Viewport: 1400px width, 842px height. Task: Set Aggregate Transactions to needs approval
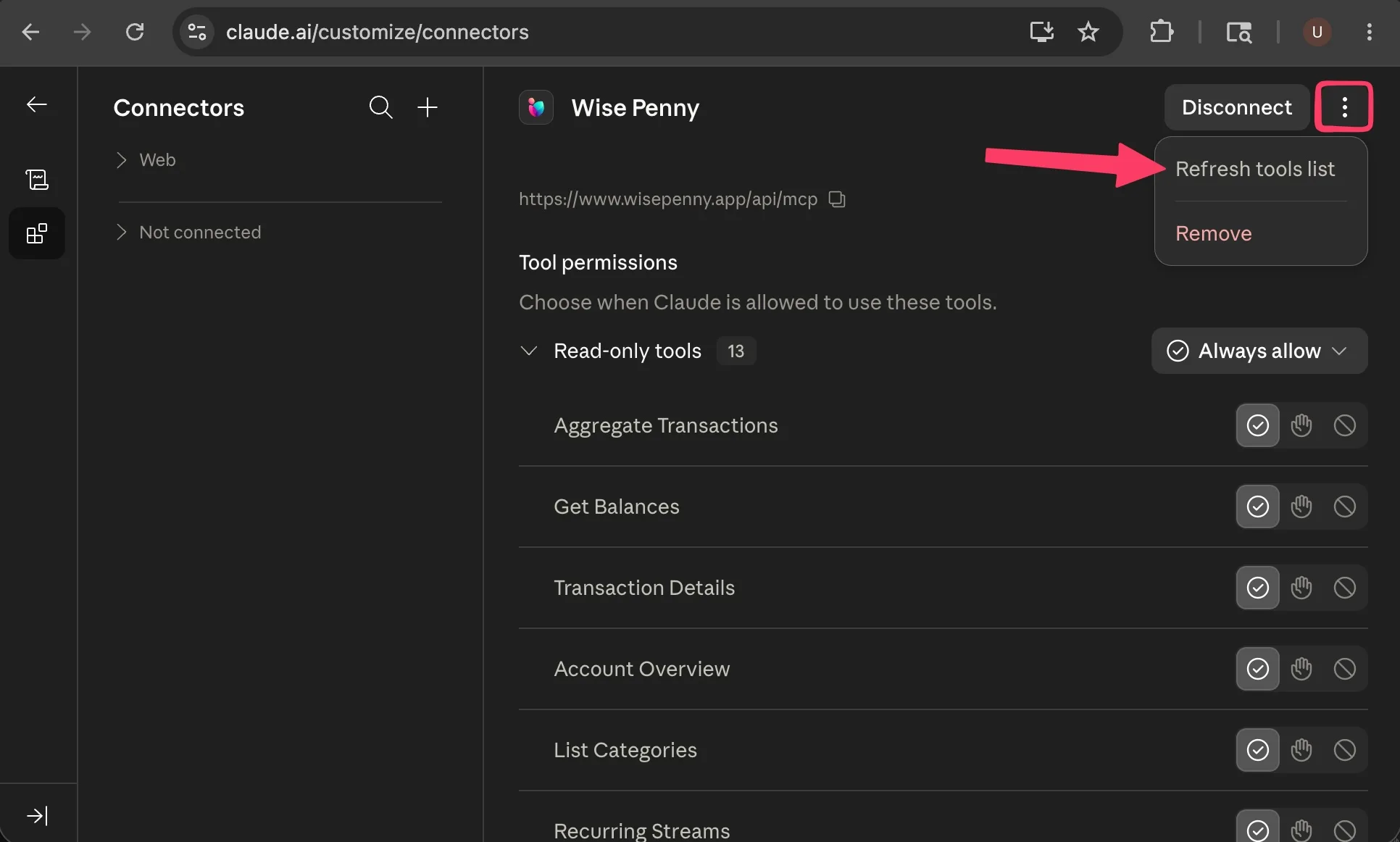pos(1301,425)
